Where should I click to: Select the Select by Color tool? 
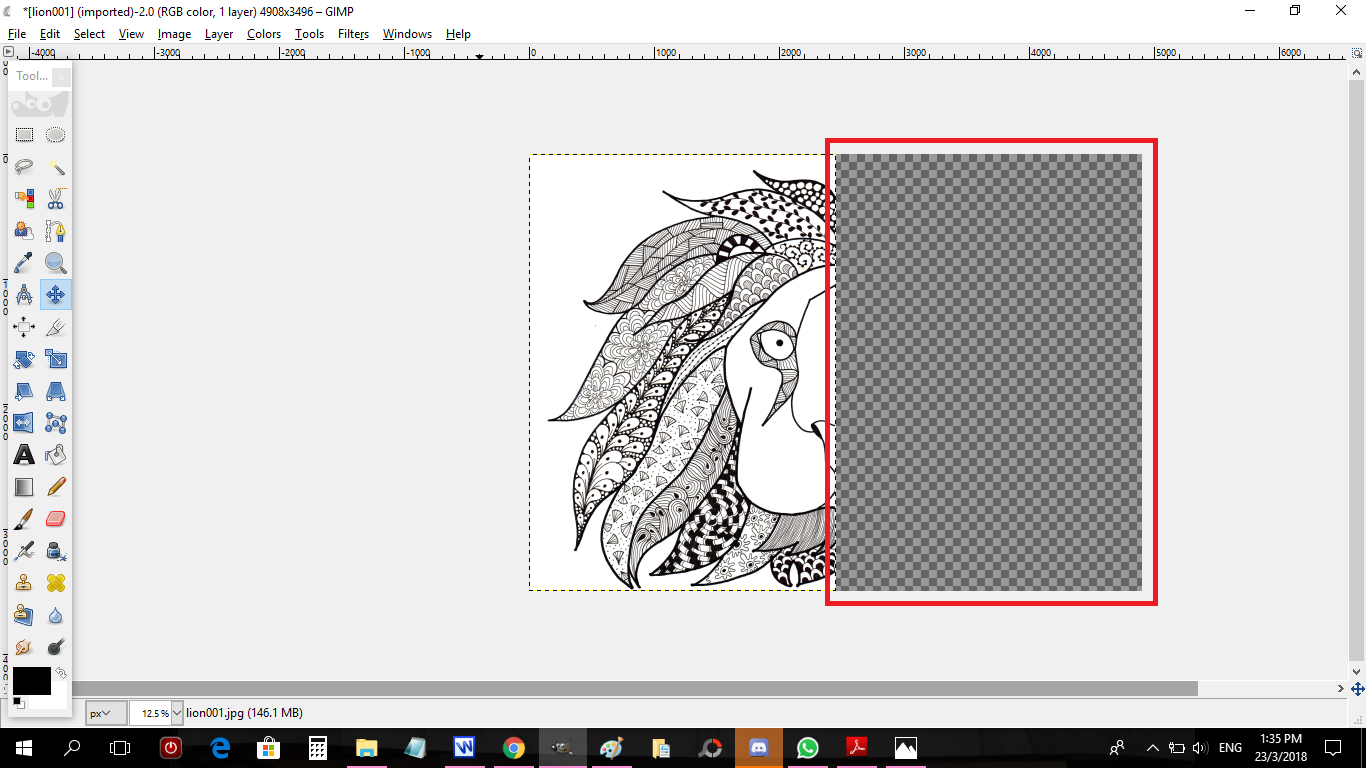point(24,199)
